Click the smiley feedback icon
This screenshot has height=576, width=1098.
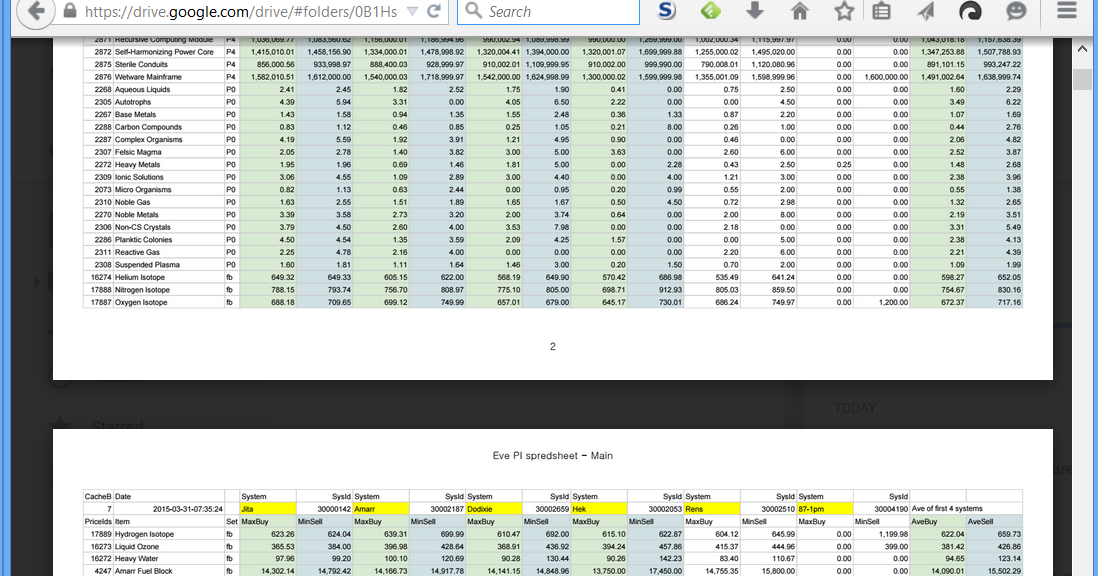(x=1016, y=12)
